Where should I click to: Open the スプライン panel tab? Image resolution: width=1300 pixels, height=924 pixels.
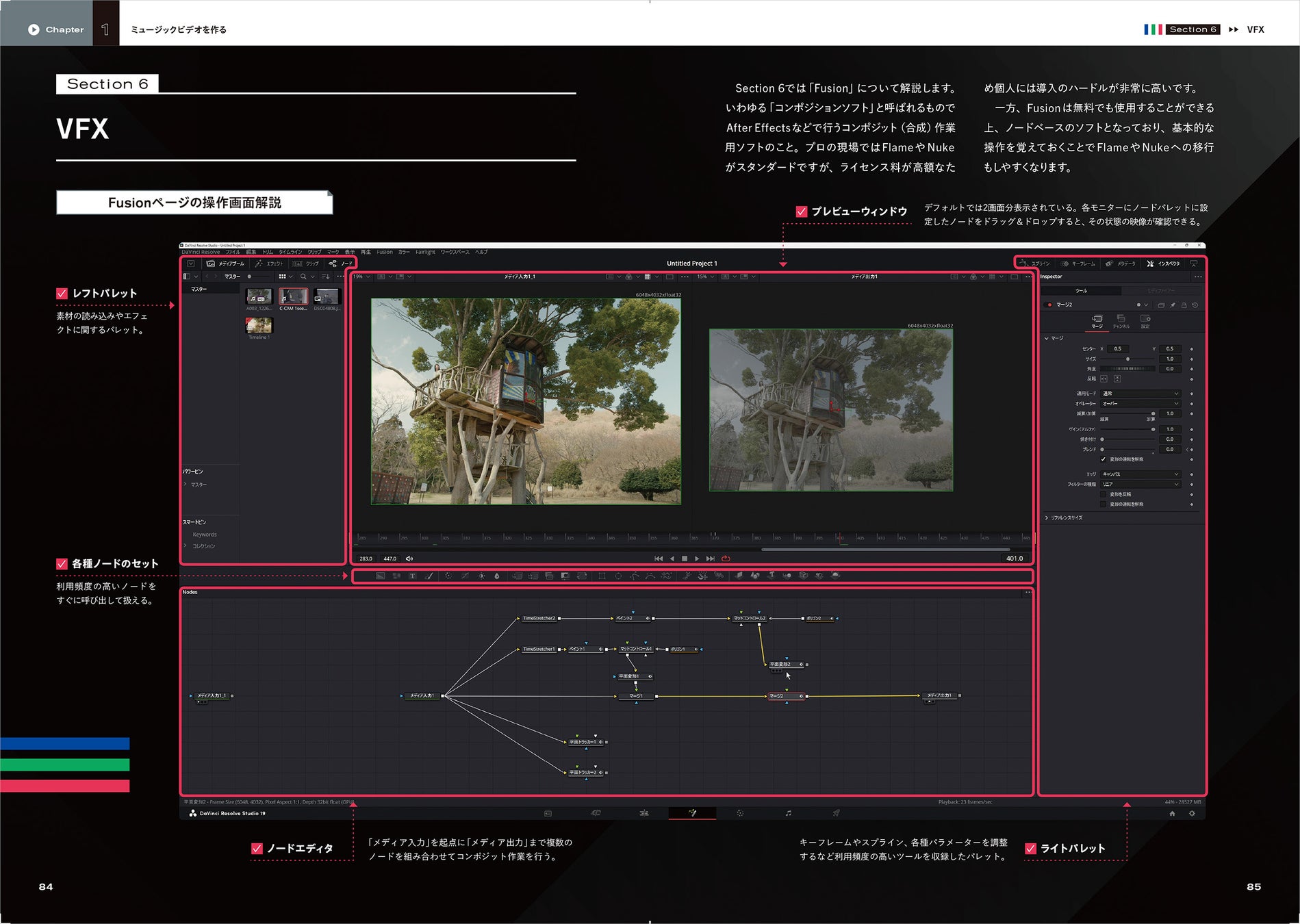tap(1034, 264)
